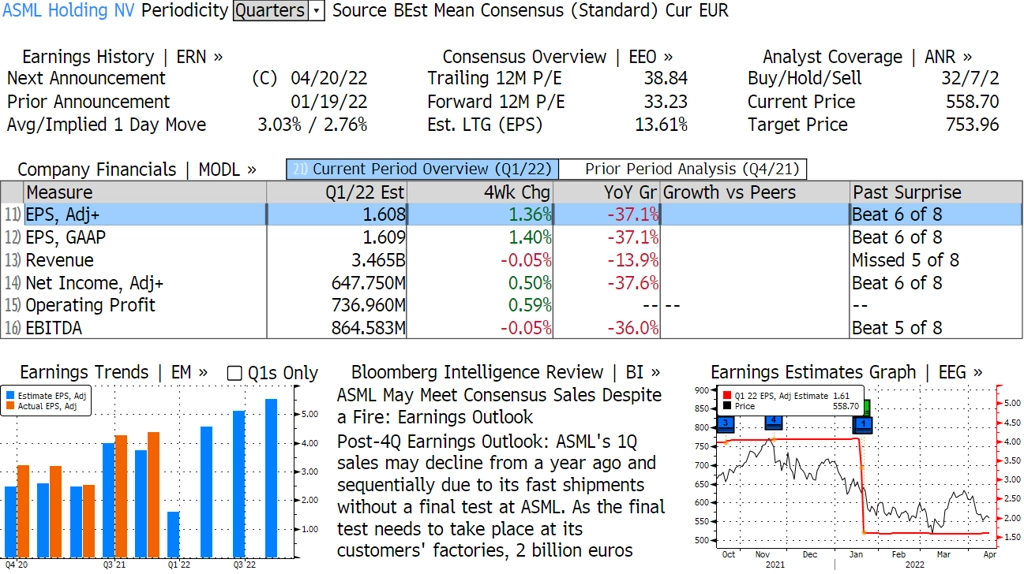
Task: Select the Revenue measure row
Action: pyautogui.click(x=511, y=260)
